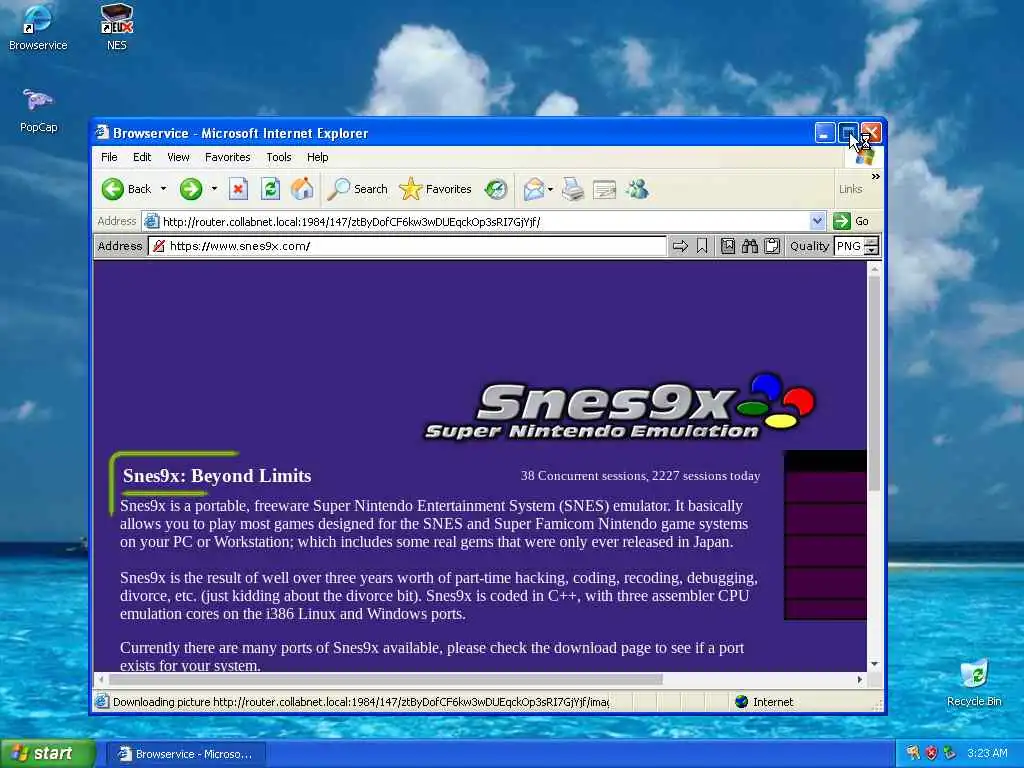Open the Edit menu
The image size is (1024, 768).
tap(142, 157)
